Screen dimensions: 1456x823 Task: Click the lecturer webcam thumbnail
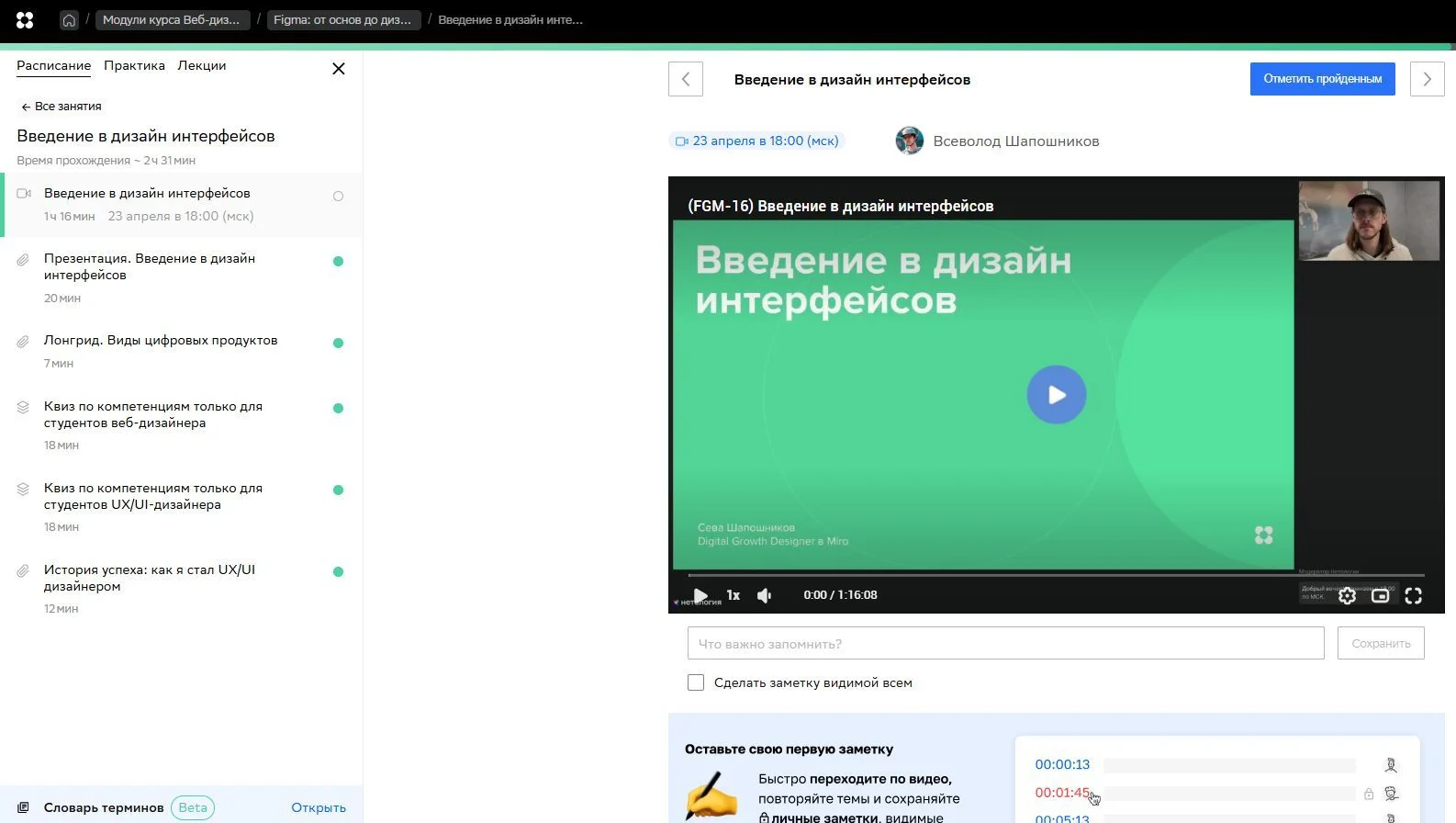(1369, 220)
